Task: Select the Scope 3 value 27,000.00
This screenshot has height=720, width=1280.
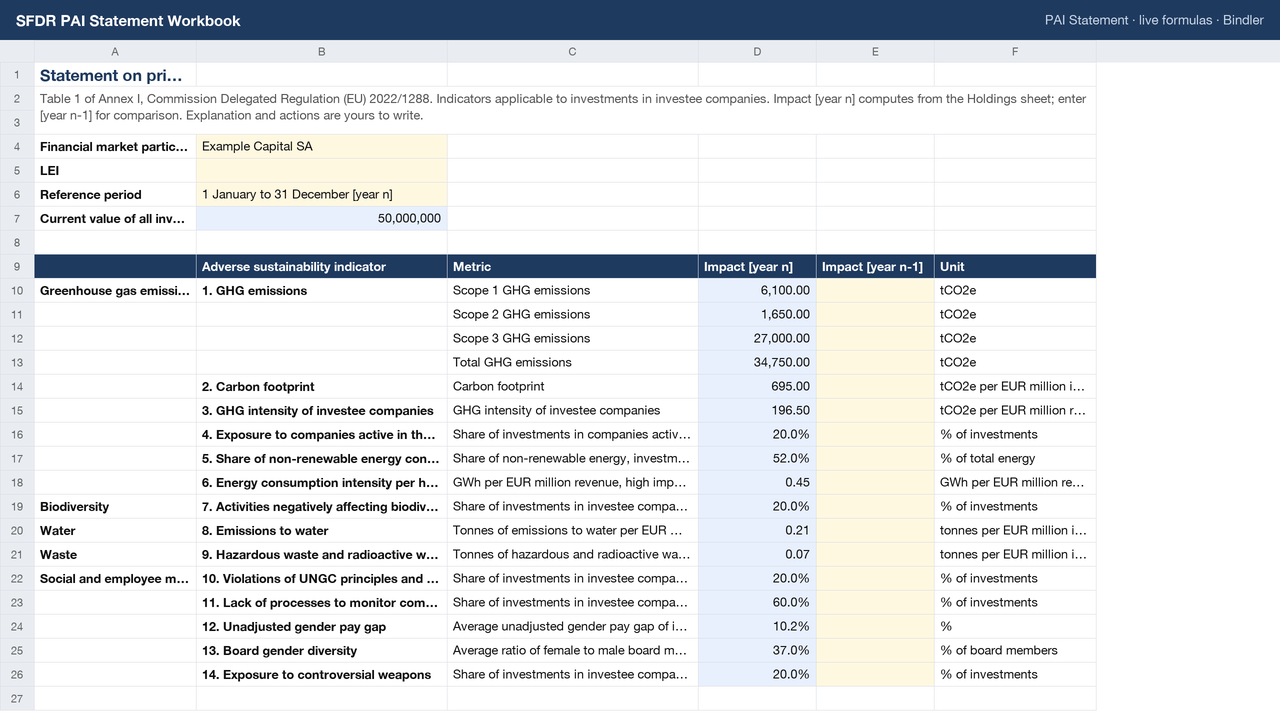Action: pos(757,338)
